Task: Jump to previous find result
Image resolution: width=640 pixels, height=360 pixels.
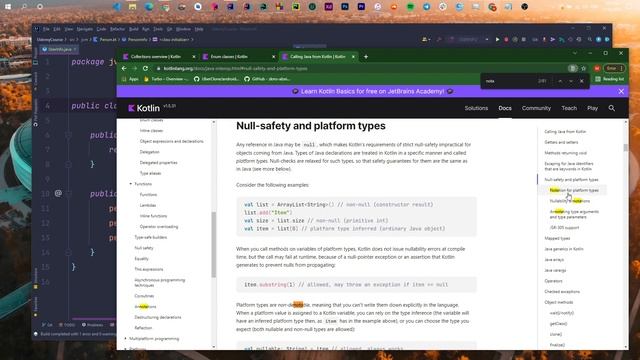Action: pyautogui.click(x=560, y=81)
